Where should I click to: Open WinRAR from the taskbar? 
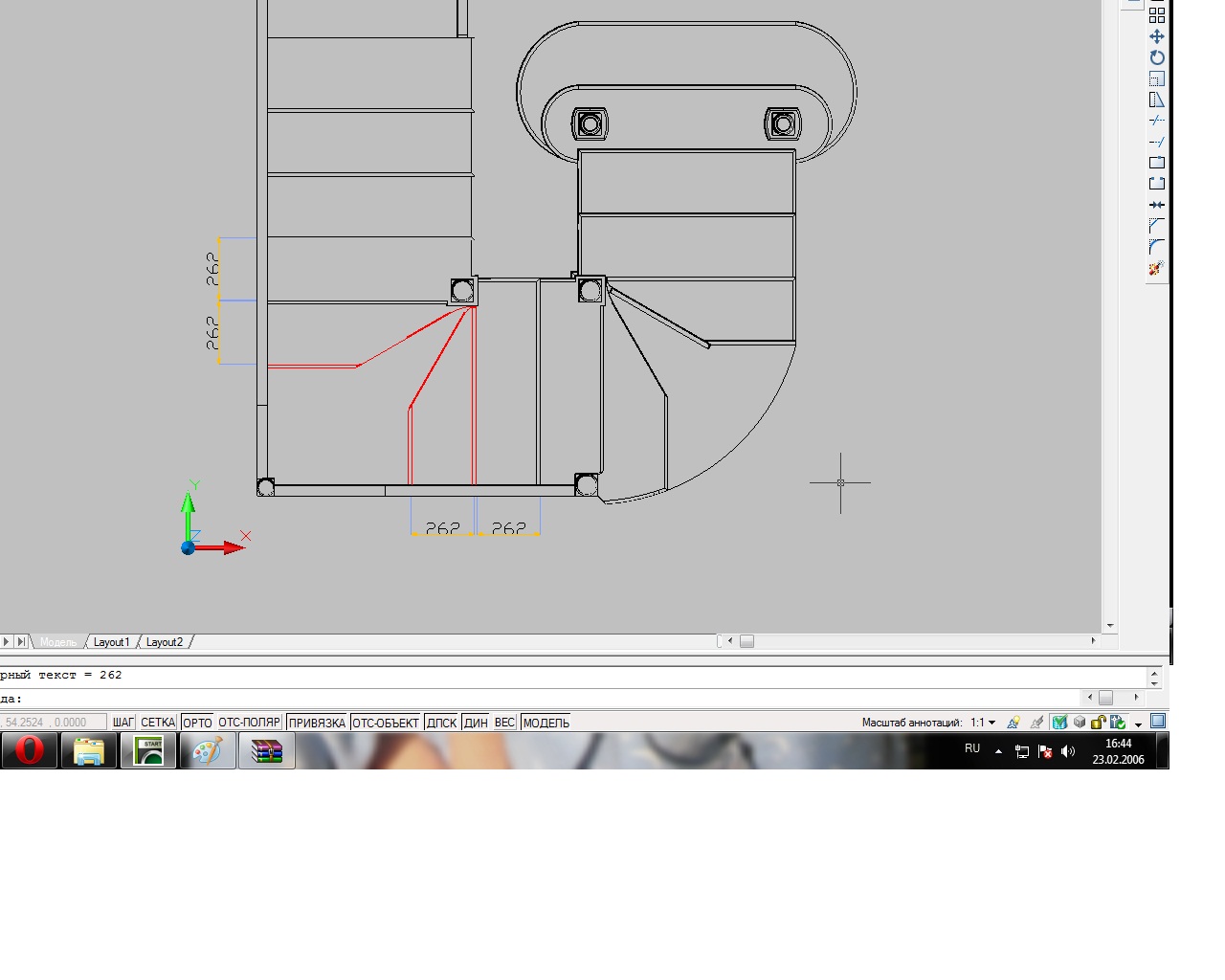pos(266,751)
